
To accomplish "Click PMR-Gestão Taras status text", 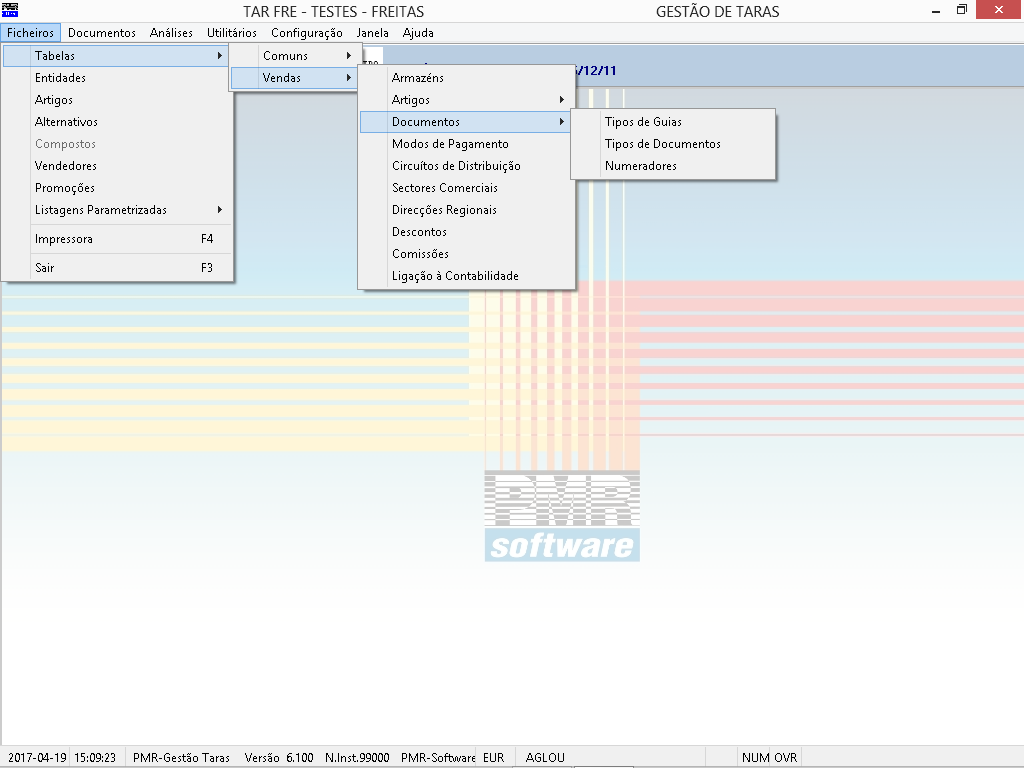I will (x=181, y=758).
